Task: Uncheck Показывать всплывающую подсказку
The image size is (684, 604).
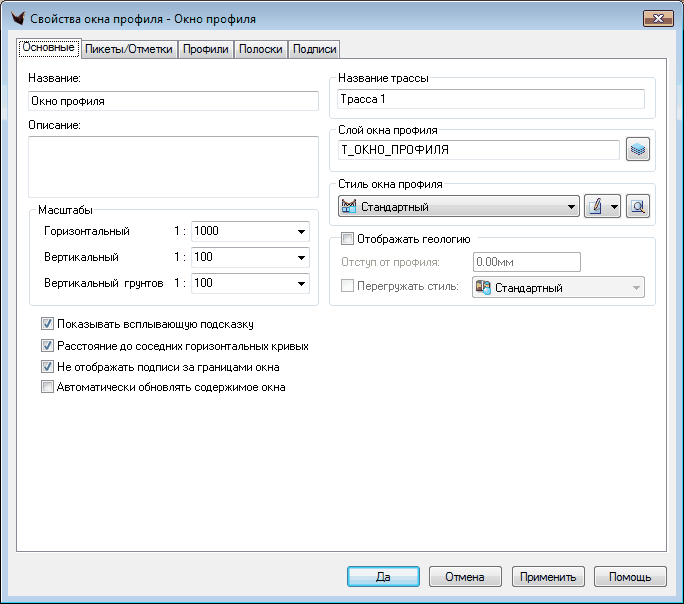Action: pos(47,324)
